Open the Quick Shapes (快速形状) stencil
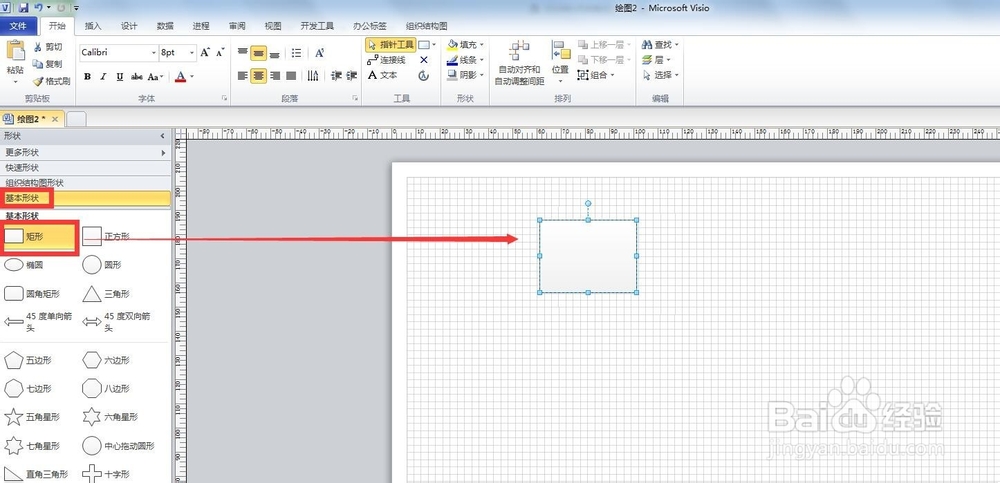Image resolution: width=1000 pixels, height=483 pixels. coord(85,168)
